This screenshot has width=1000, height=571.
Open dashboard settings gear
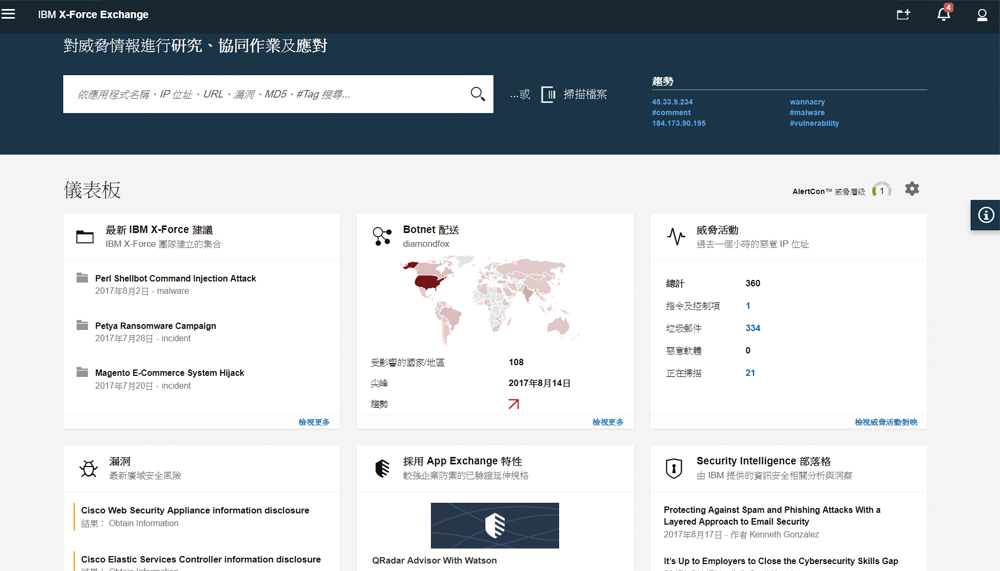click(x=912, y=189)
